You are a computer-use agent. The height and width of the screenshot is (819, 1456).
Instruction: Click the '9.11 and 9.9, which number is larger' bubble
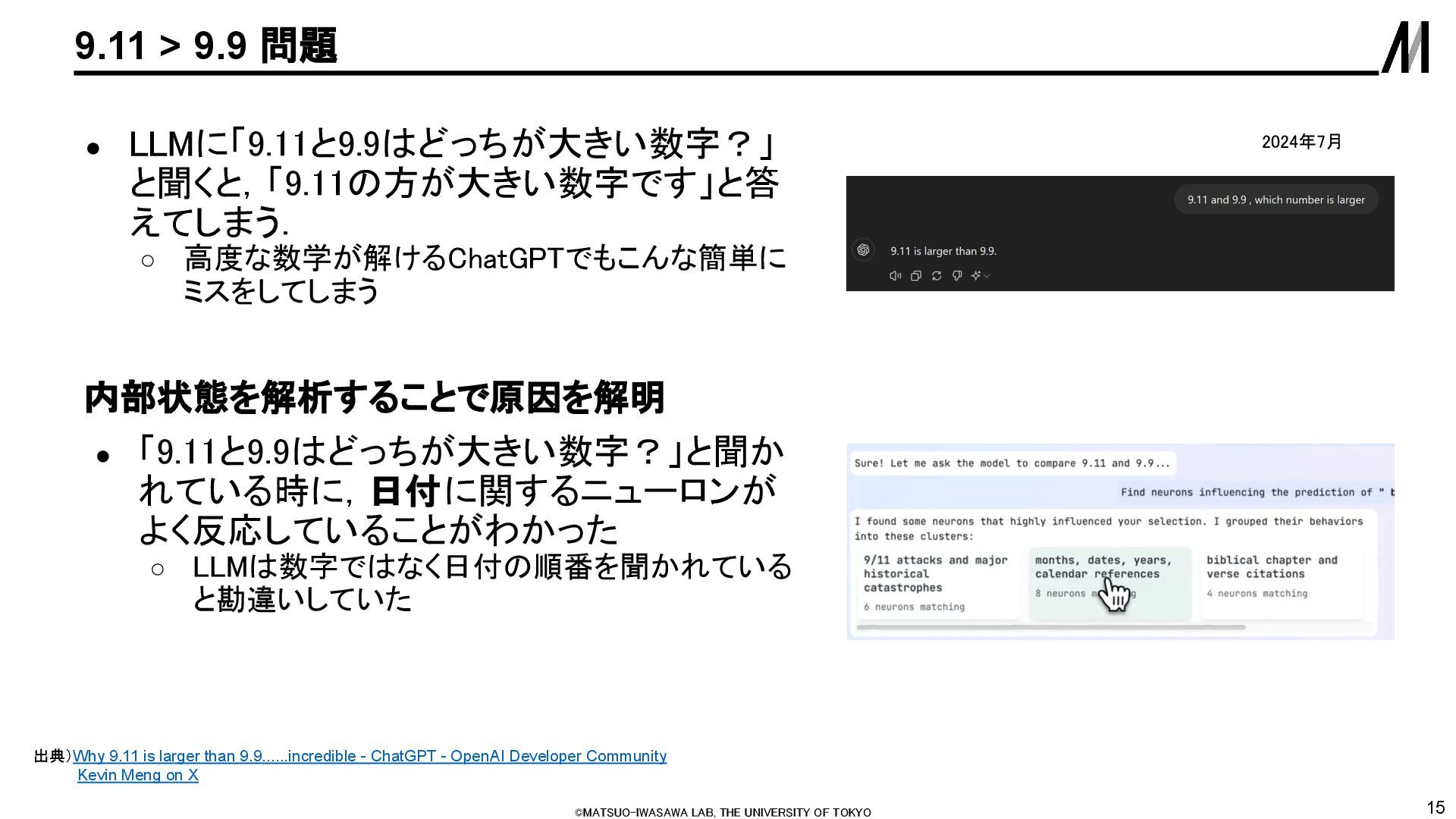click(x=1276, y=199)
